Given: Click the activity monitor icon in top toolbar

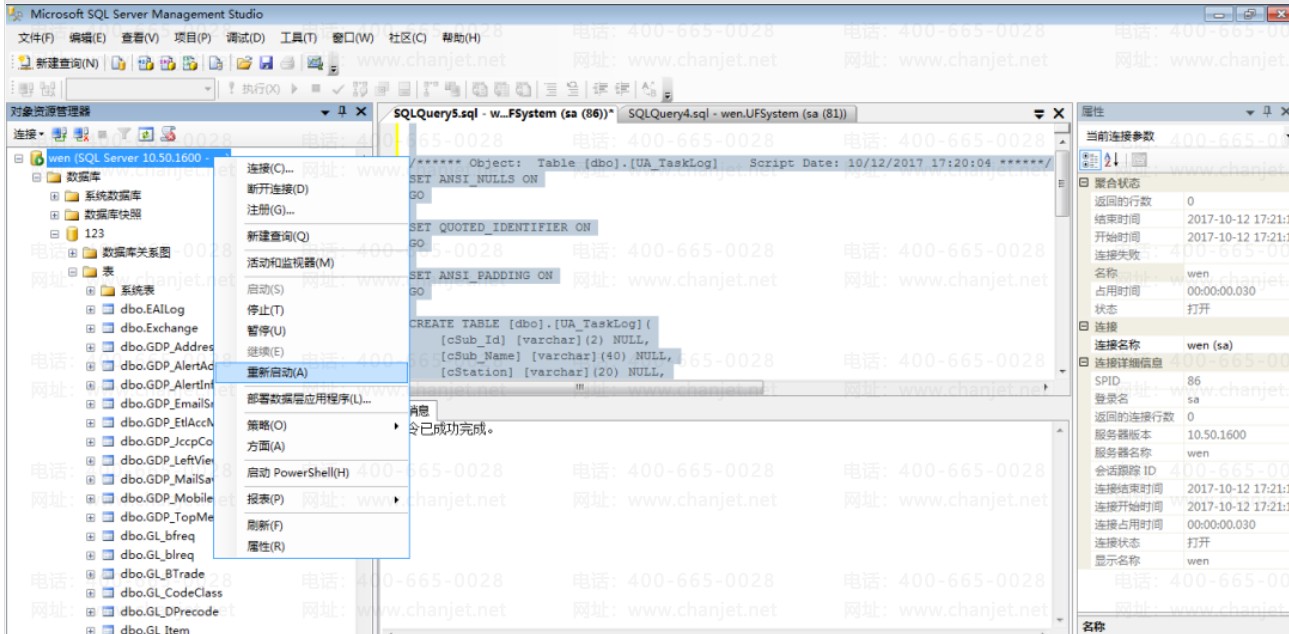Looking at the screenshot, I should [315, 63].
